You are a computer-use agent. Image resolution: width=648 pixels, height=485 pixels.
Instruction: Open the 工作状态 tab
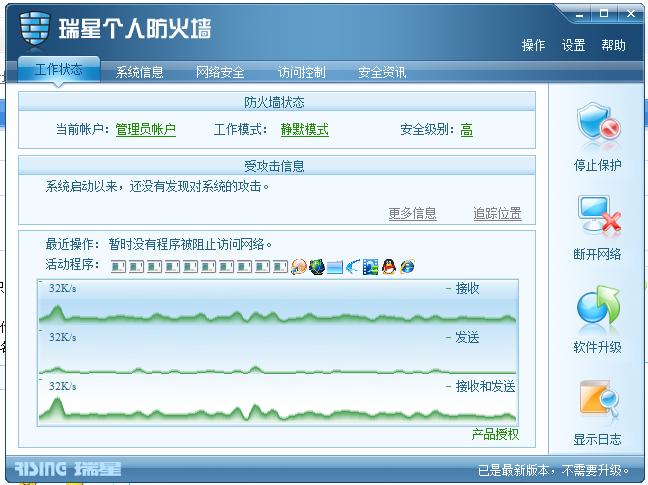click(x=59, y=69)
